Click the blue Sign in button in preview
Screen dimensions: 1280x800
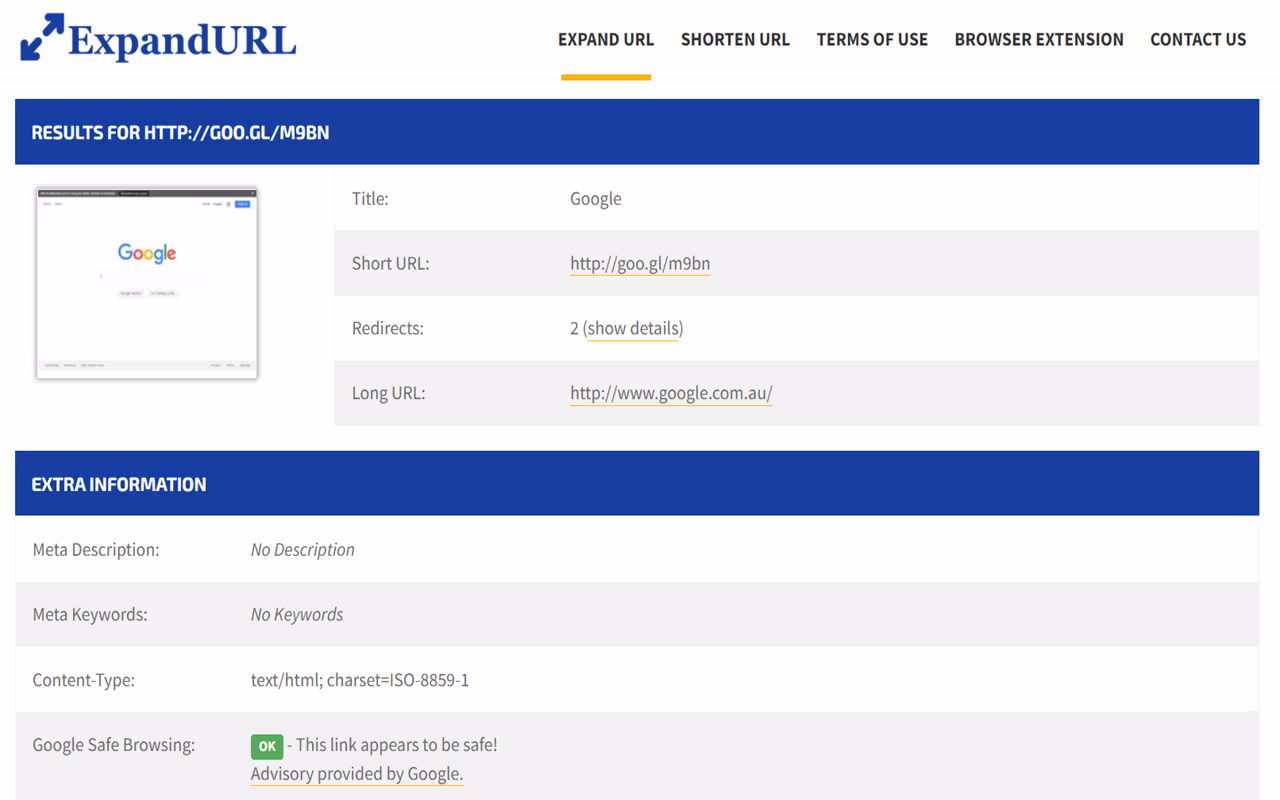(x=242, y=204)
